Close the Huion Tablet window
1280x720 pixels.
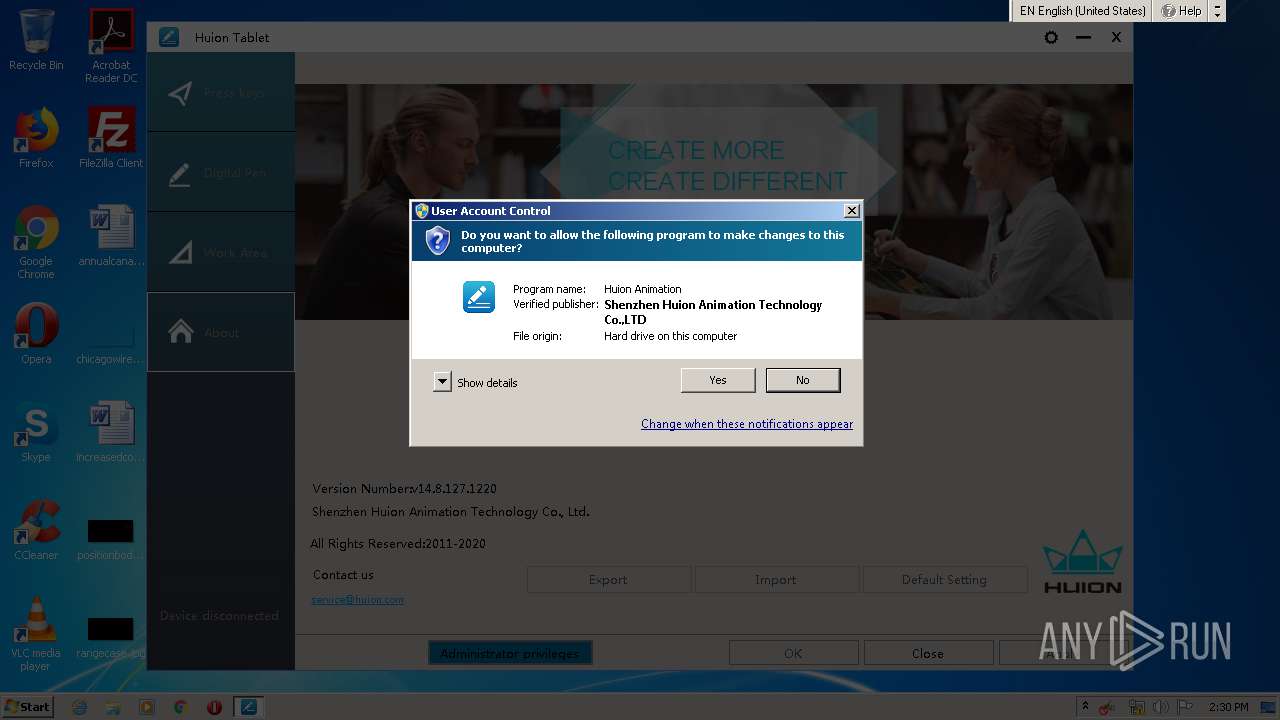click(x=1116, y=37)
